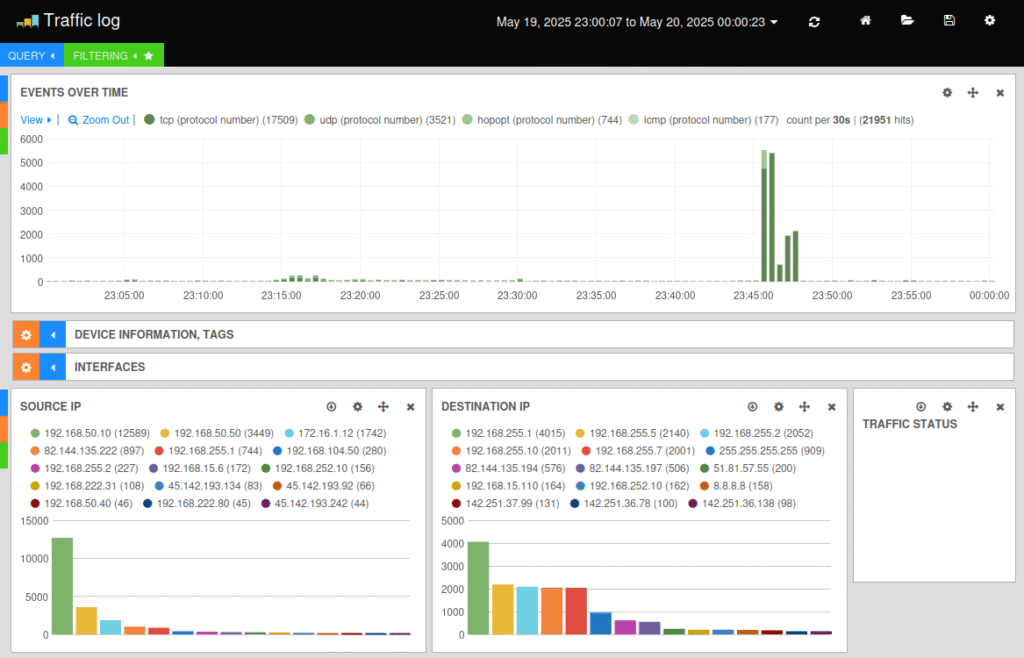Open the dashboard settings gear in the header

pyautogui.click(x=989, y=21)
